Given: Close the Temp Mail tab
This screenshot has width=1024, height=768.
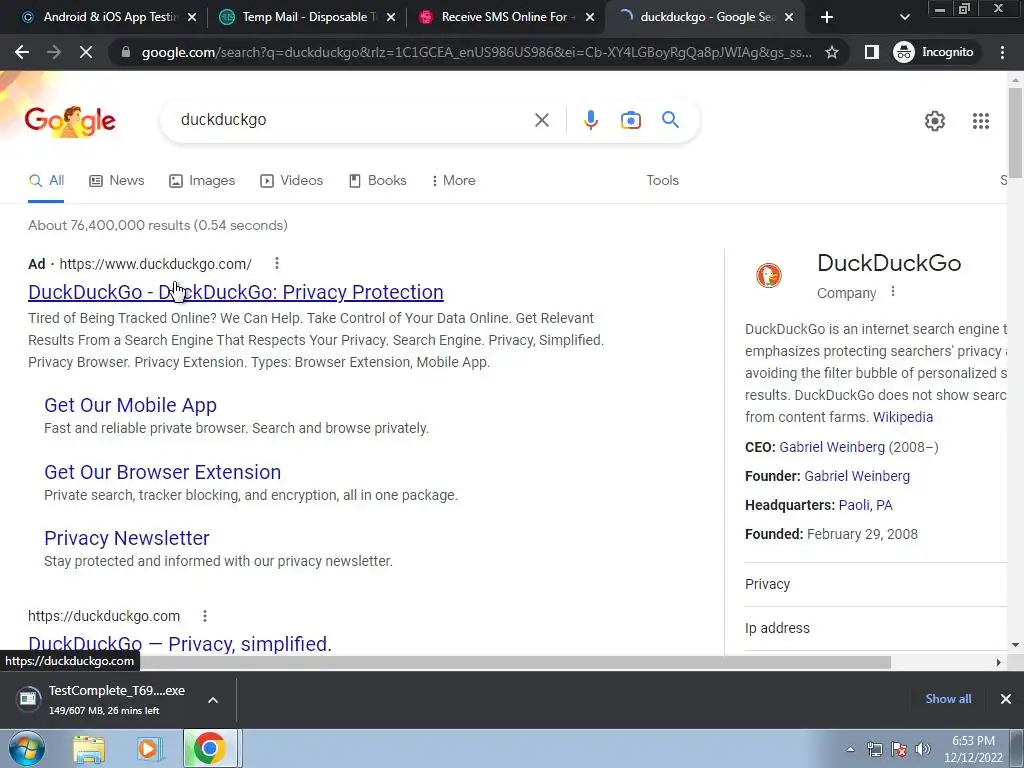Looking at the screenshot, I should pos(391,17).
